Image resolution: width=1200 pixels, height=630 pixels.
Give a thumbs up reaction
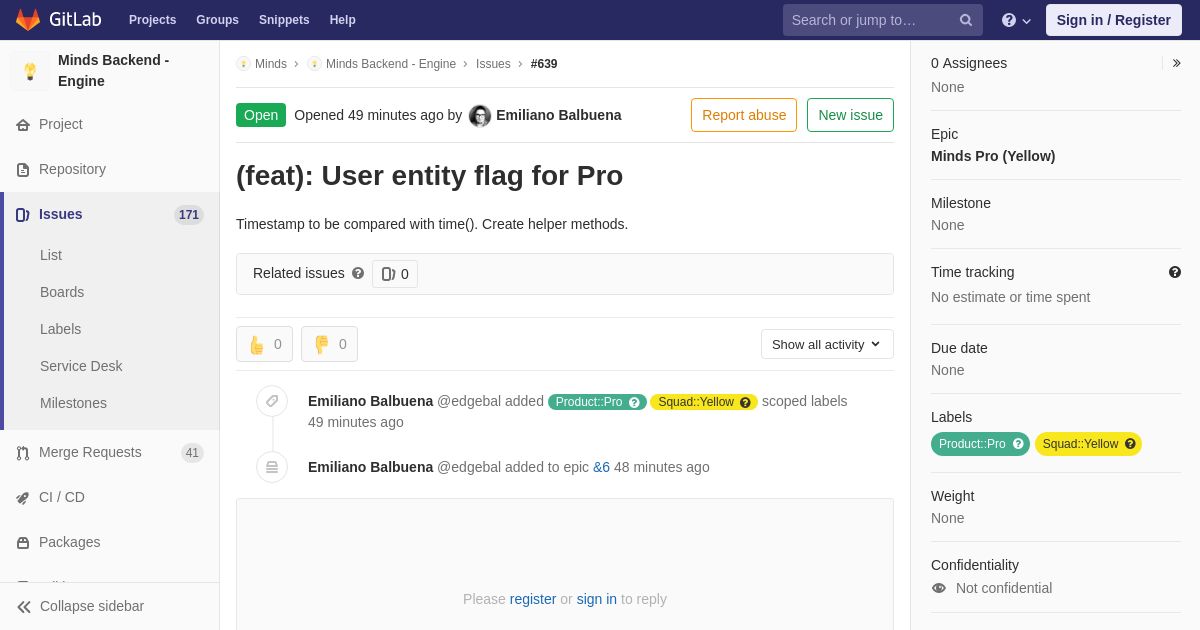264,344
